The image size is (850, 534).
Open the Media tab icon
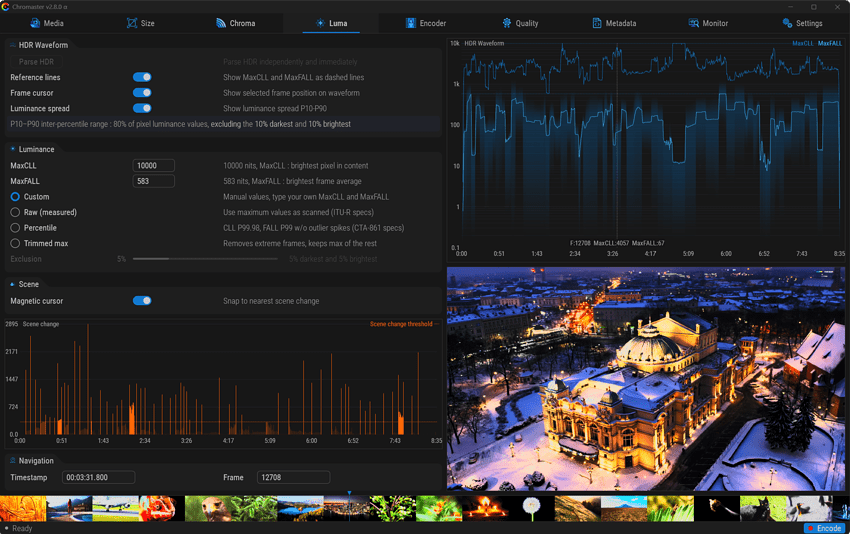(x=35, y=23)
